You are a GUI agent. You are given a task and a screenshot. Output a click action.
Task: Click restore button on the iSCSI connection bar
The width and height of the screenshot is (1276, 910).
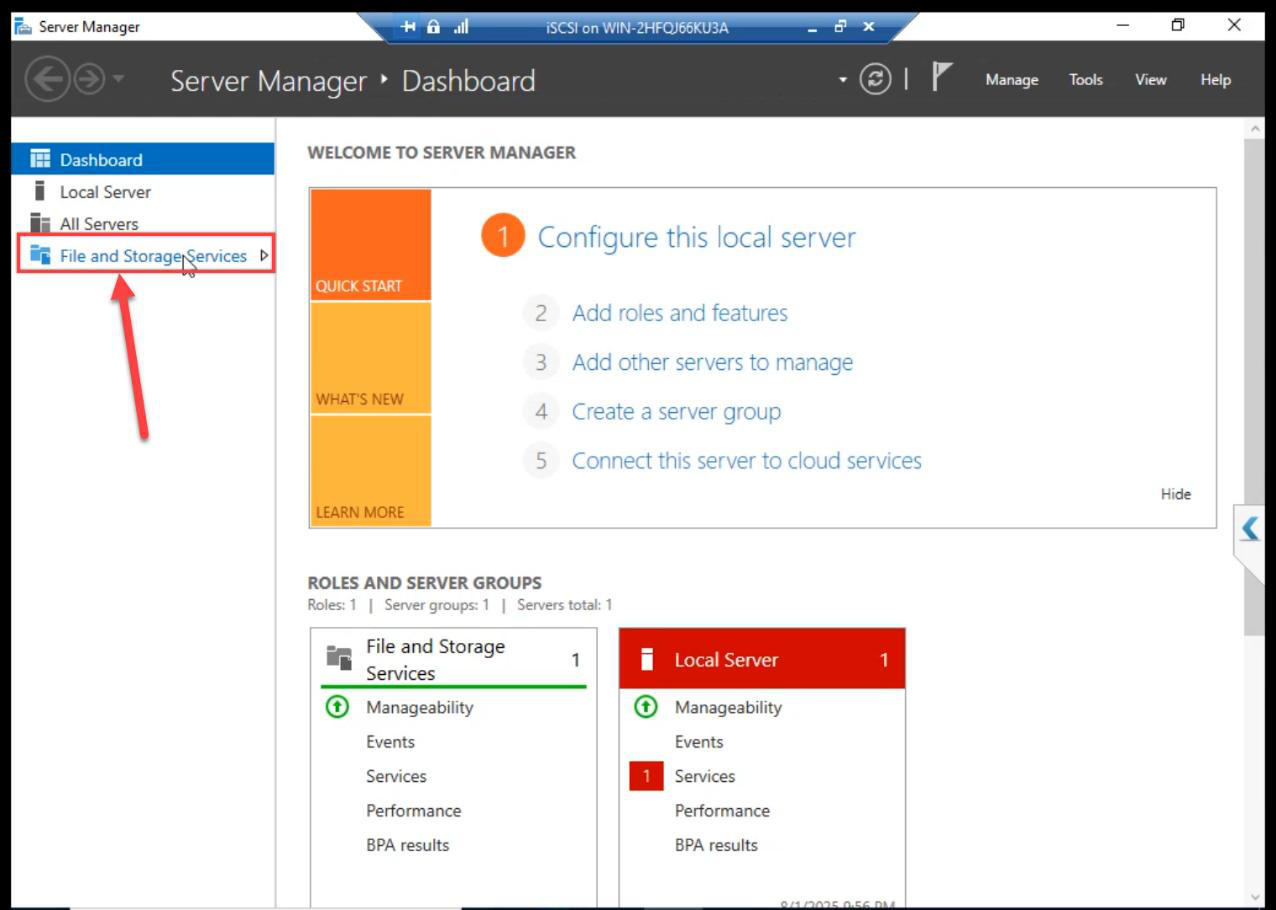pyautogui.click(x=840, y=27)
